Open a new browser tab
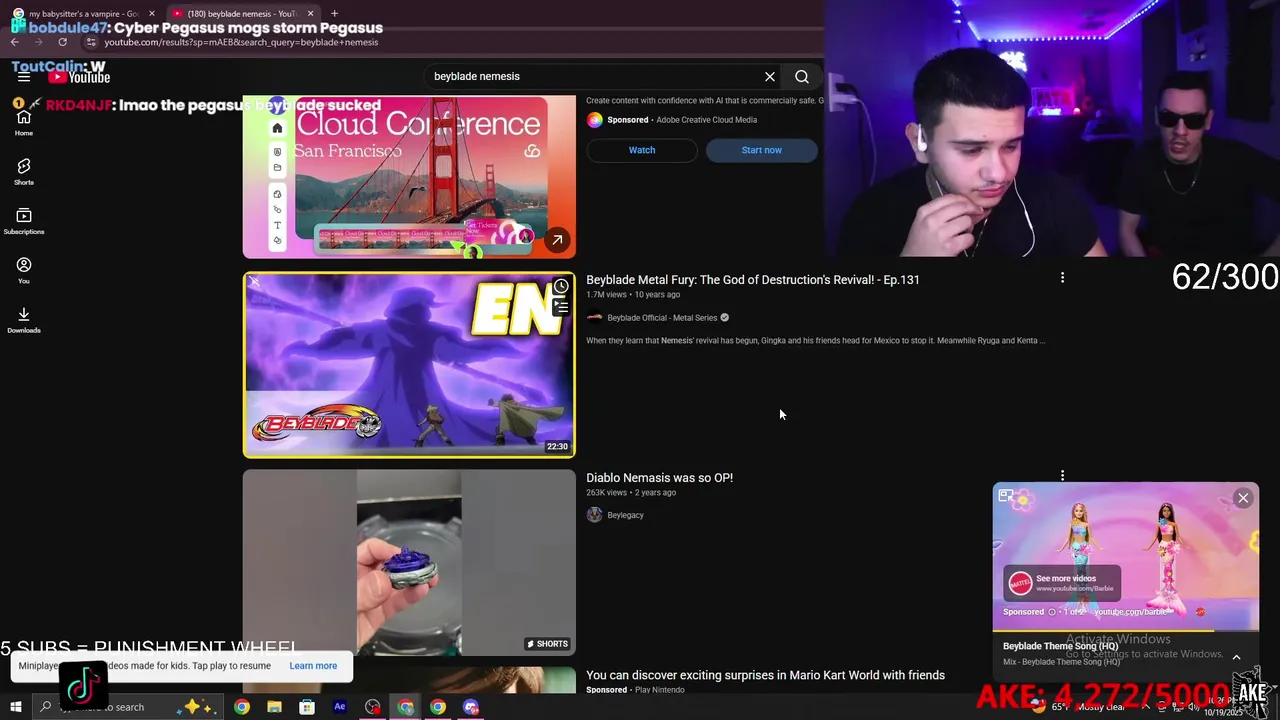Screen dimensions: 1280x720 (334, 14)
